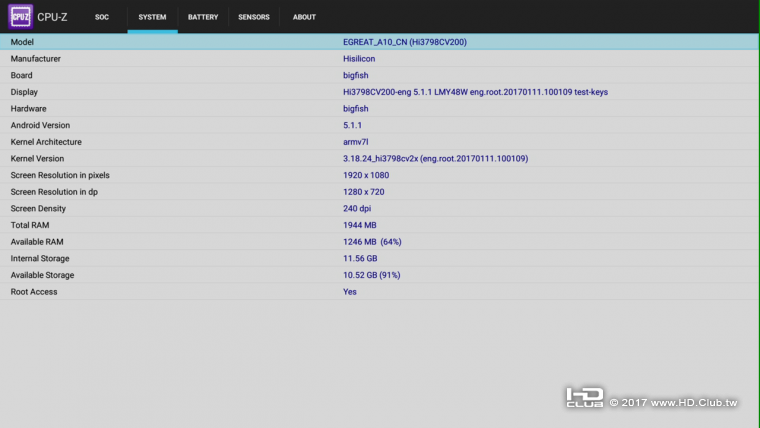Viewport: 760px width, 428px height.
Task: Click the Available Storage label
Action: [x=43, y=275]
